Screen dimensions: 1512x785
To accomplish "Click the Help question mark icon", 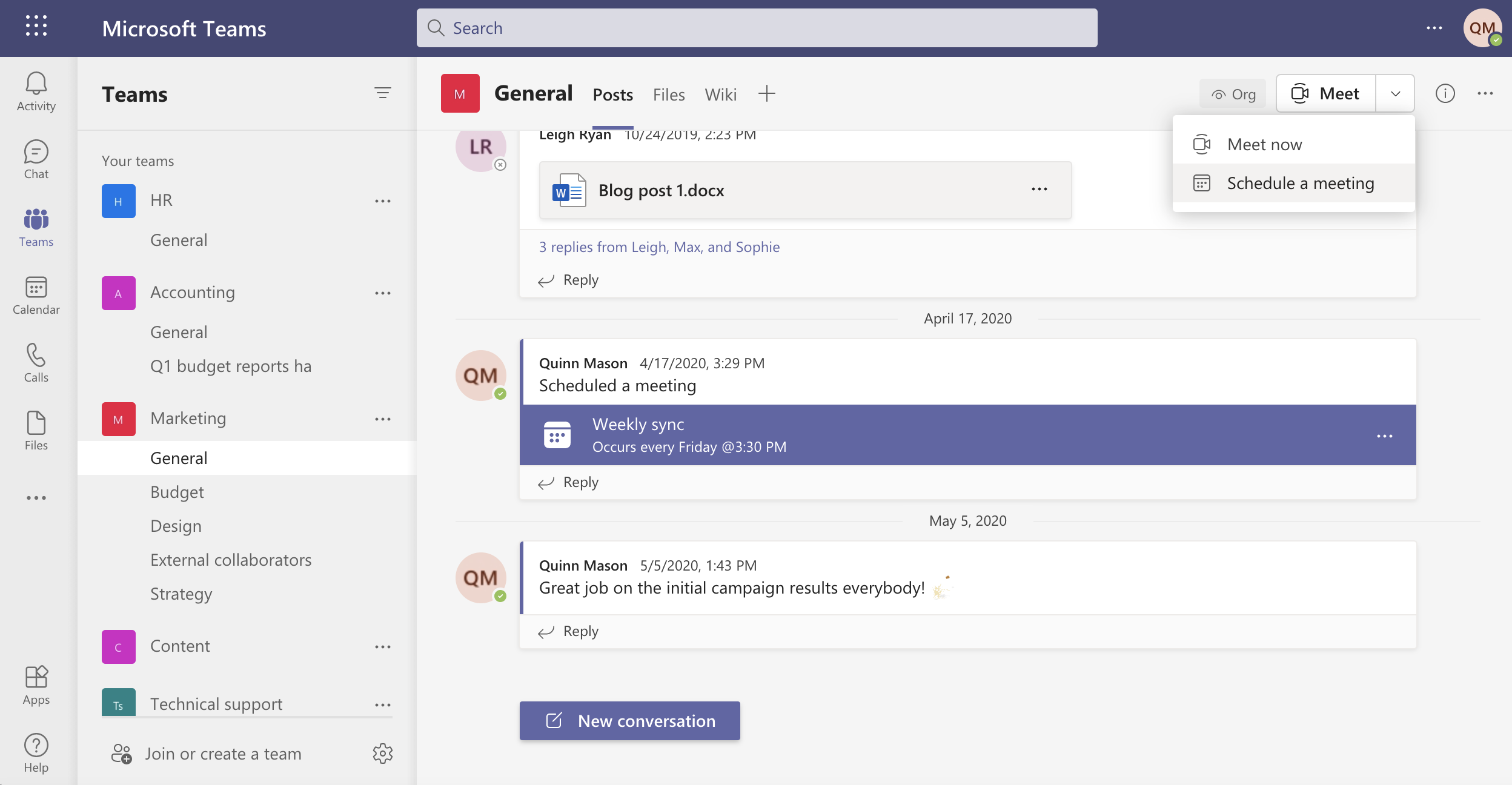I will tap(36, 753).
